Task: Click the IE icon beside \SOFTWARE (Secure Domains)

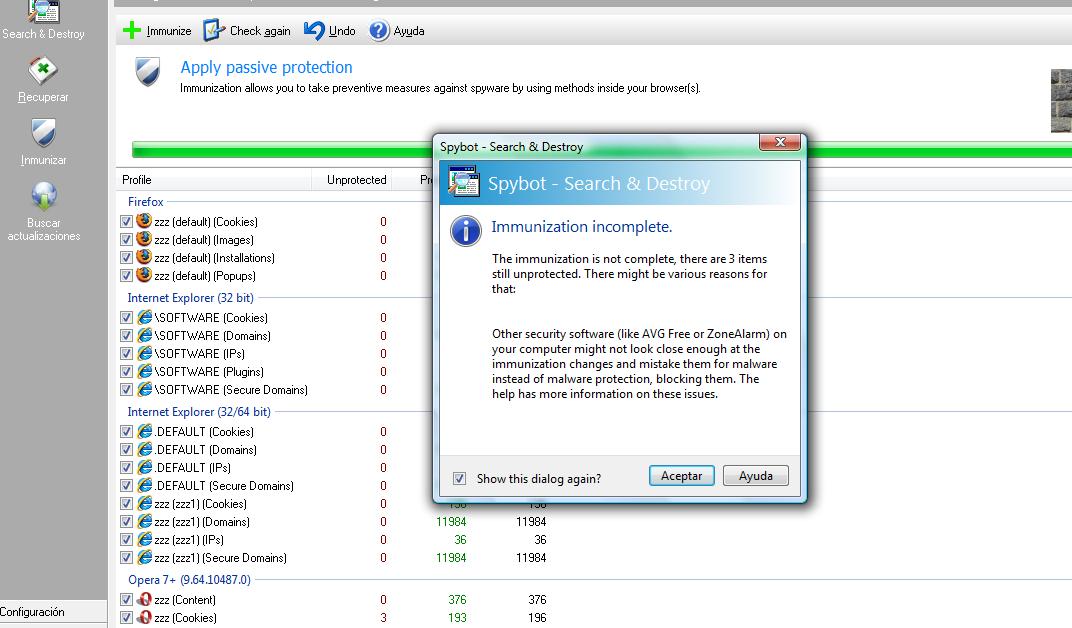Action: 144,389
